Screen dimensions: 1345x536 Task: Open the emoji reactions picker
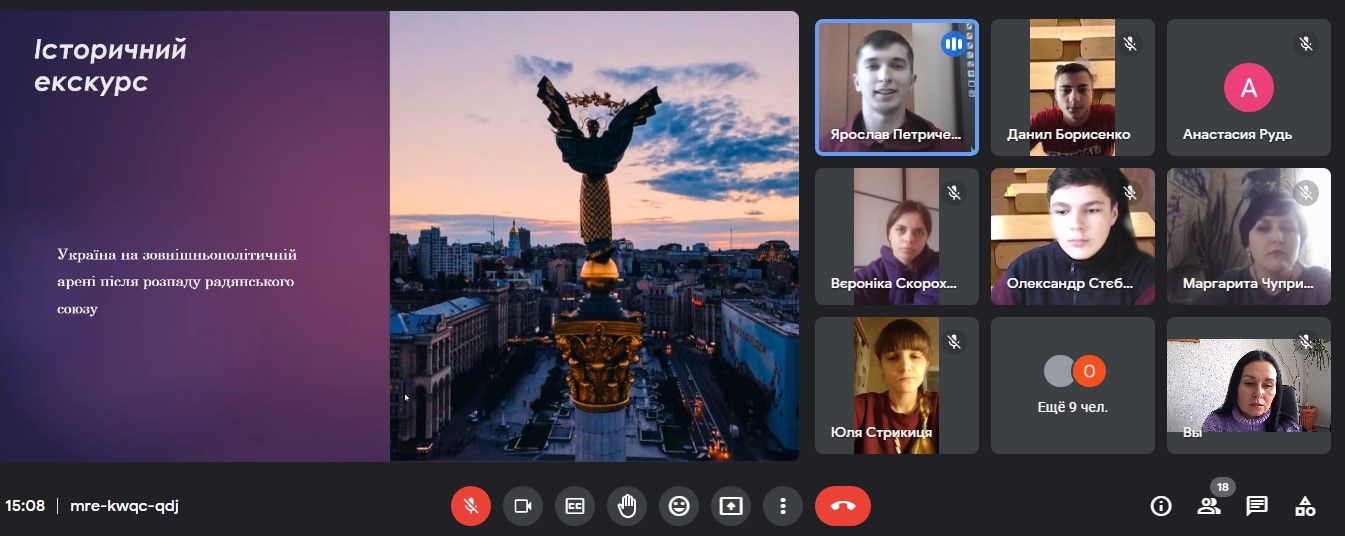tap(679, 506)
